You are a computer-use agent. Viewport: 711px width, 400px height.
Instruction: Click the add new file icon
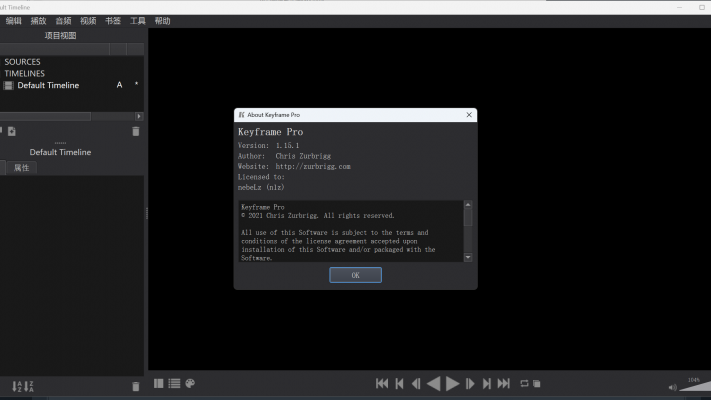coord(12,131)
